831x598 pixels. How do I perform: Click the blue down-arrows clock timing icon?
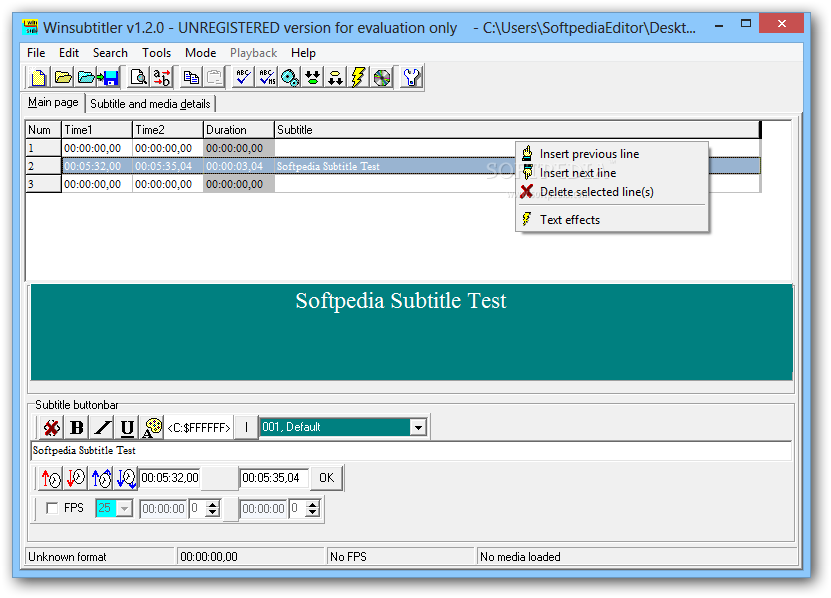point(126,478)
